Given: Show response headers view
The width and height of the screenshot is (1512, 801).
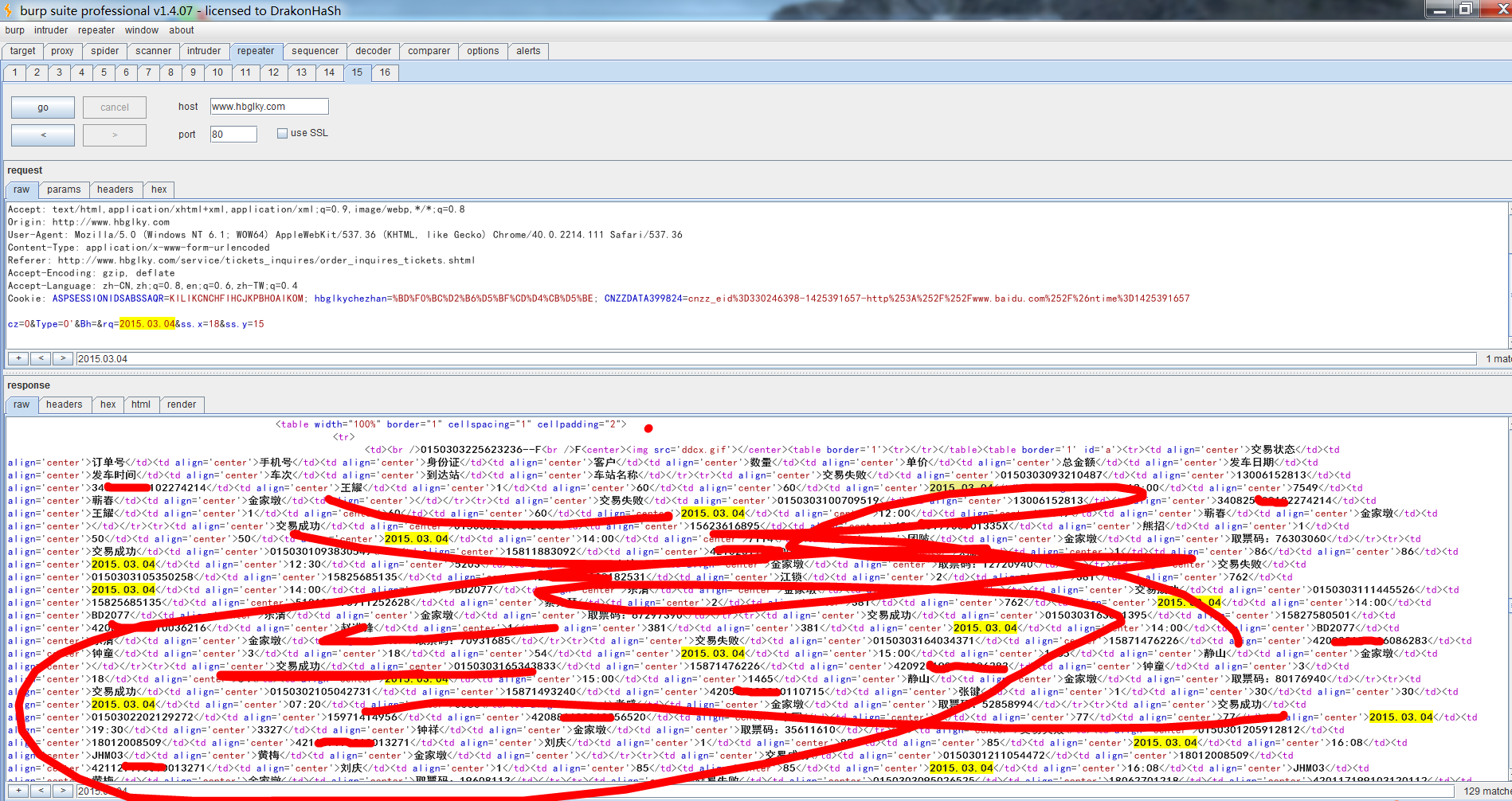Looking at the screenshot, I should click(65, 404).
